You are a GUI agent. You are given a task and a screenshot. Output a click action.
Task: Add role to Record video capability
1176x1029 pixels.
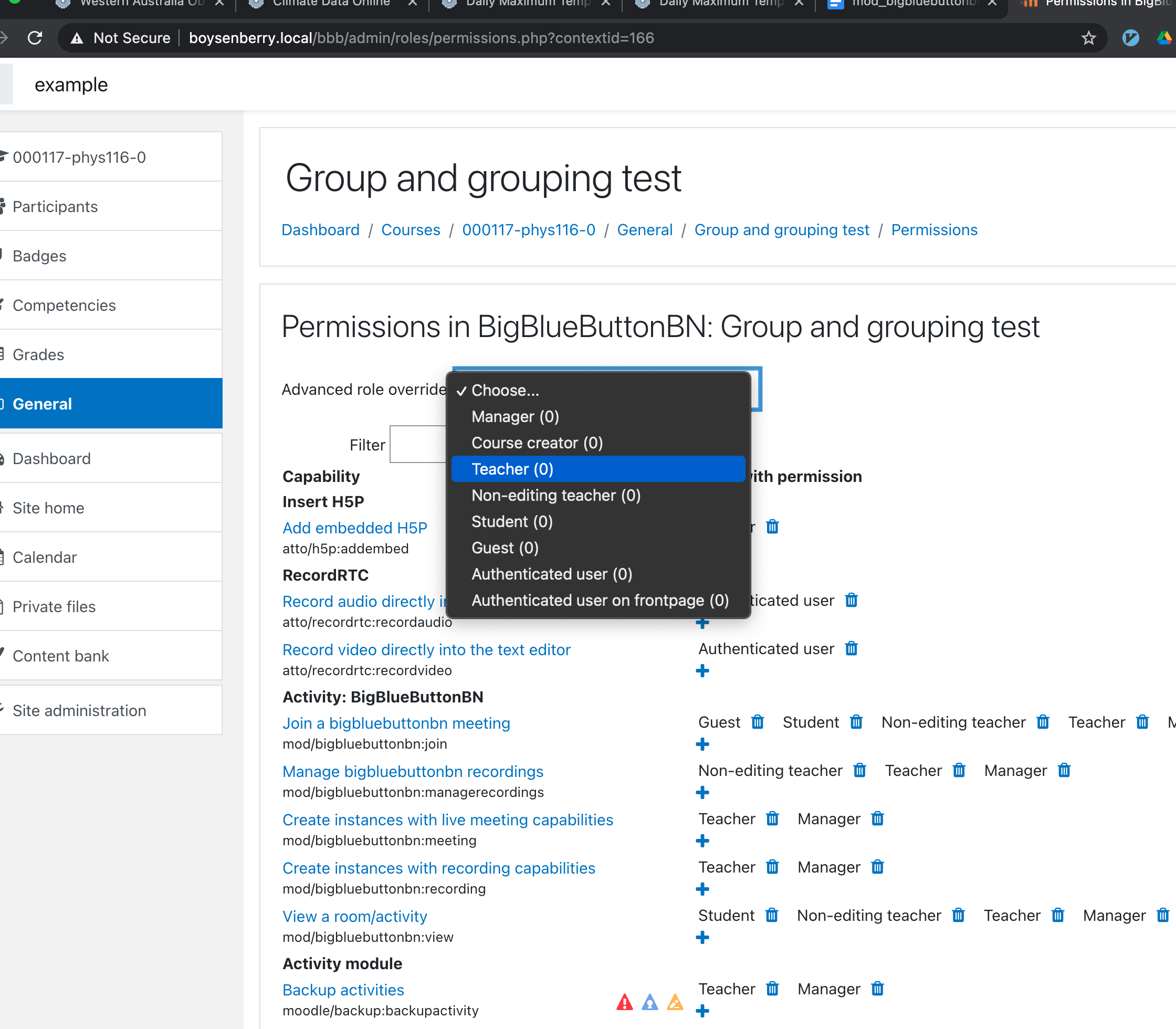(x=702, y=671)
